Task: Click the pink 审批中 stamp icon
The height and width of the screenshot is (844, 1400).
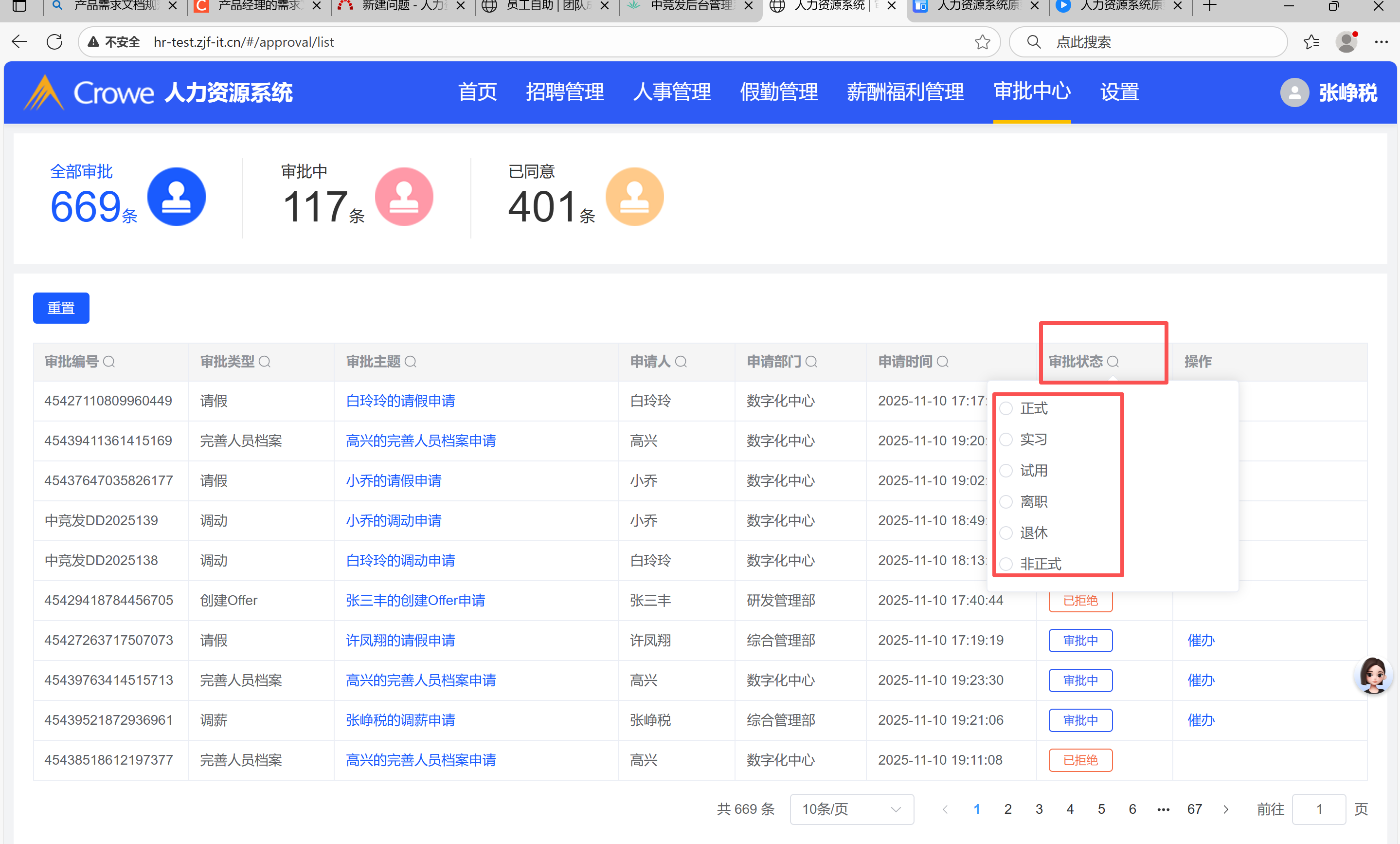Action: pos(404,197)
